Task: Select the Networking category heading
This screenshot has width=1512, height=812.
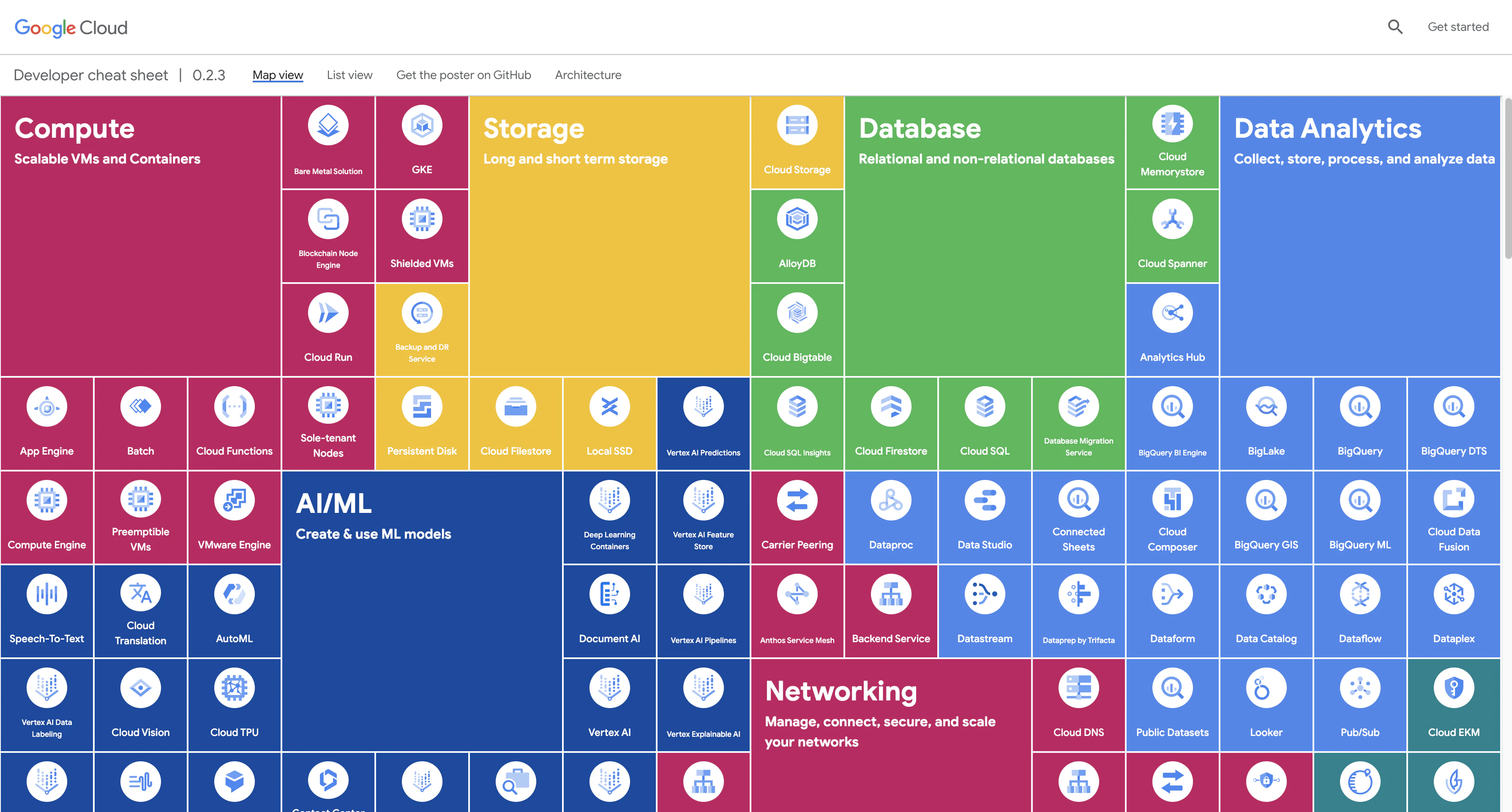Action: tap(841, 691)
